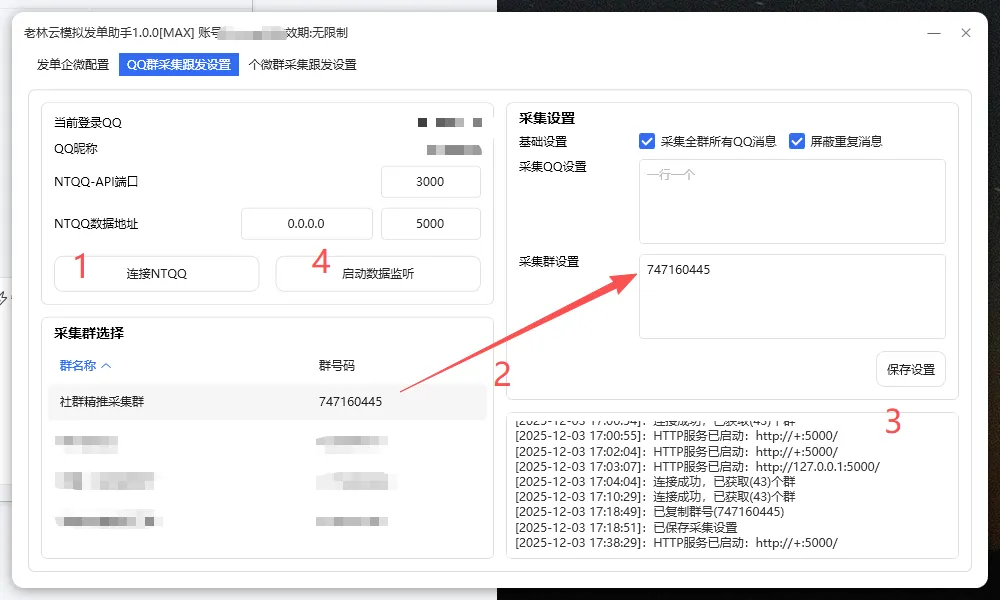Select the port field showing 5000
The height and width of the screenshot is (600, 1000).
430,223
